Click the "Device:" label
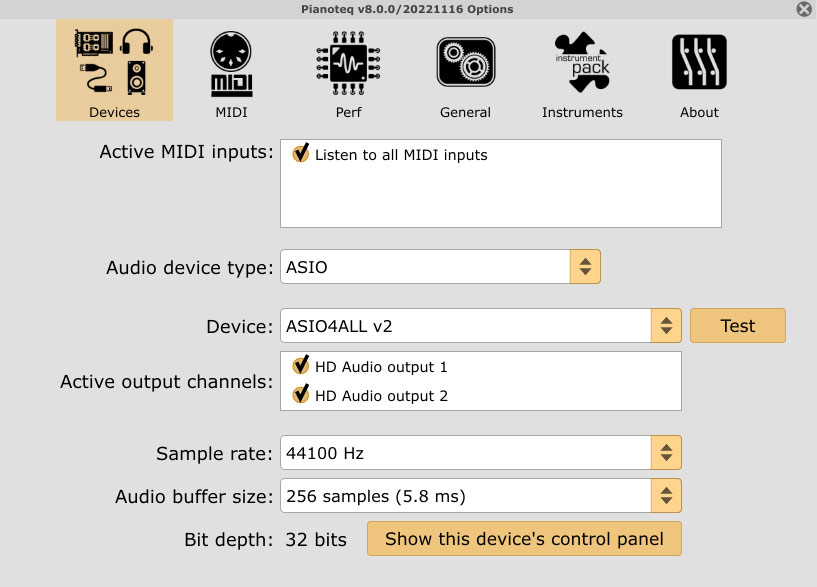Screen dimensions: 817x587 coord(240,327)
